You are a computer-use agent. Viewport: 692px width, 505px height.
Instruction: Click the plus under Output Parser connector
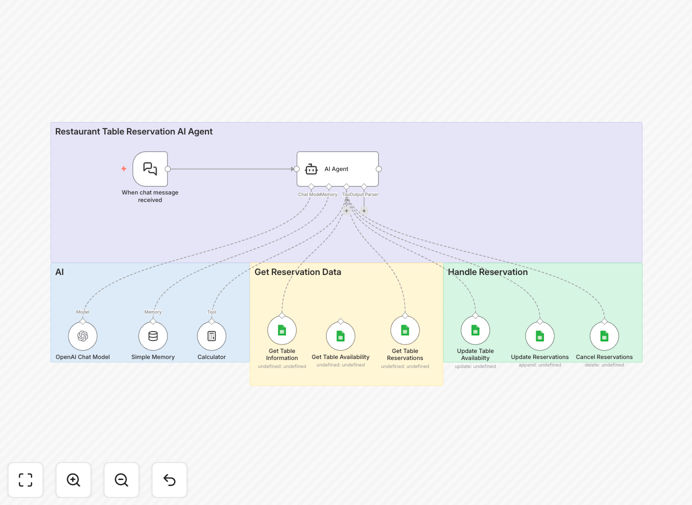click(x=364, y=211)
